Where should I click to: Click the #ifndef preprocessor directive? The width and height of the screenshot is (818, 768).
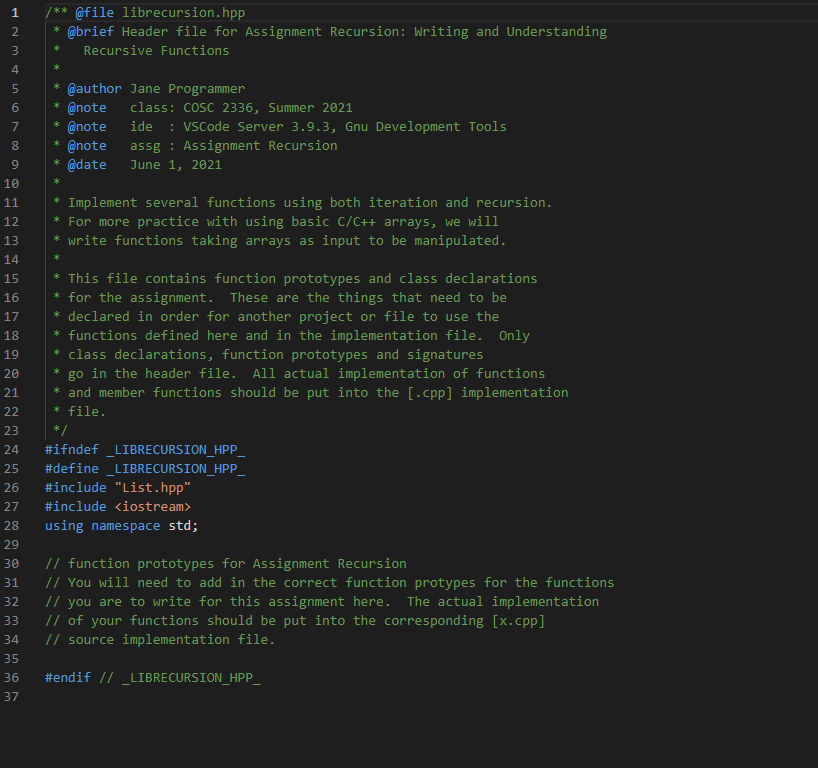click(70, 449)
